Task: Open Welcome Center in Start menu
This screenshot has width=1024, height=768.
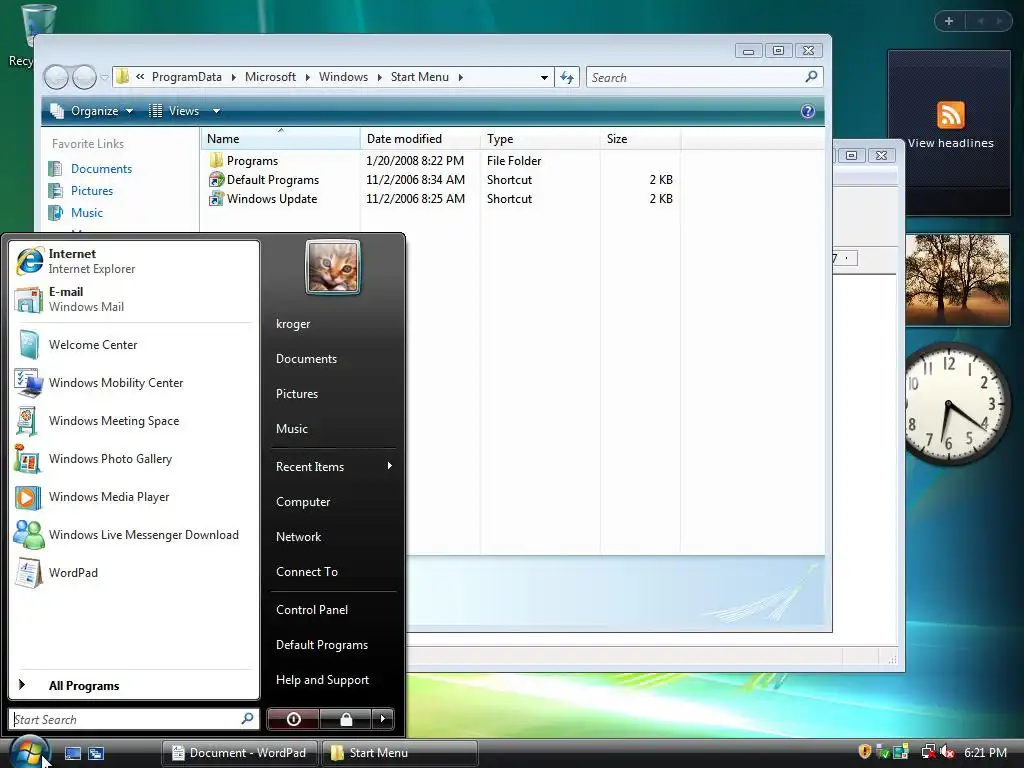Action: click(134, 345)
